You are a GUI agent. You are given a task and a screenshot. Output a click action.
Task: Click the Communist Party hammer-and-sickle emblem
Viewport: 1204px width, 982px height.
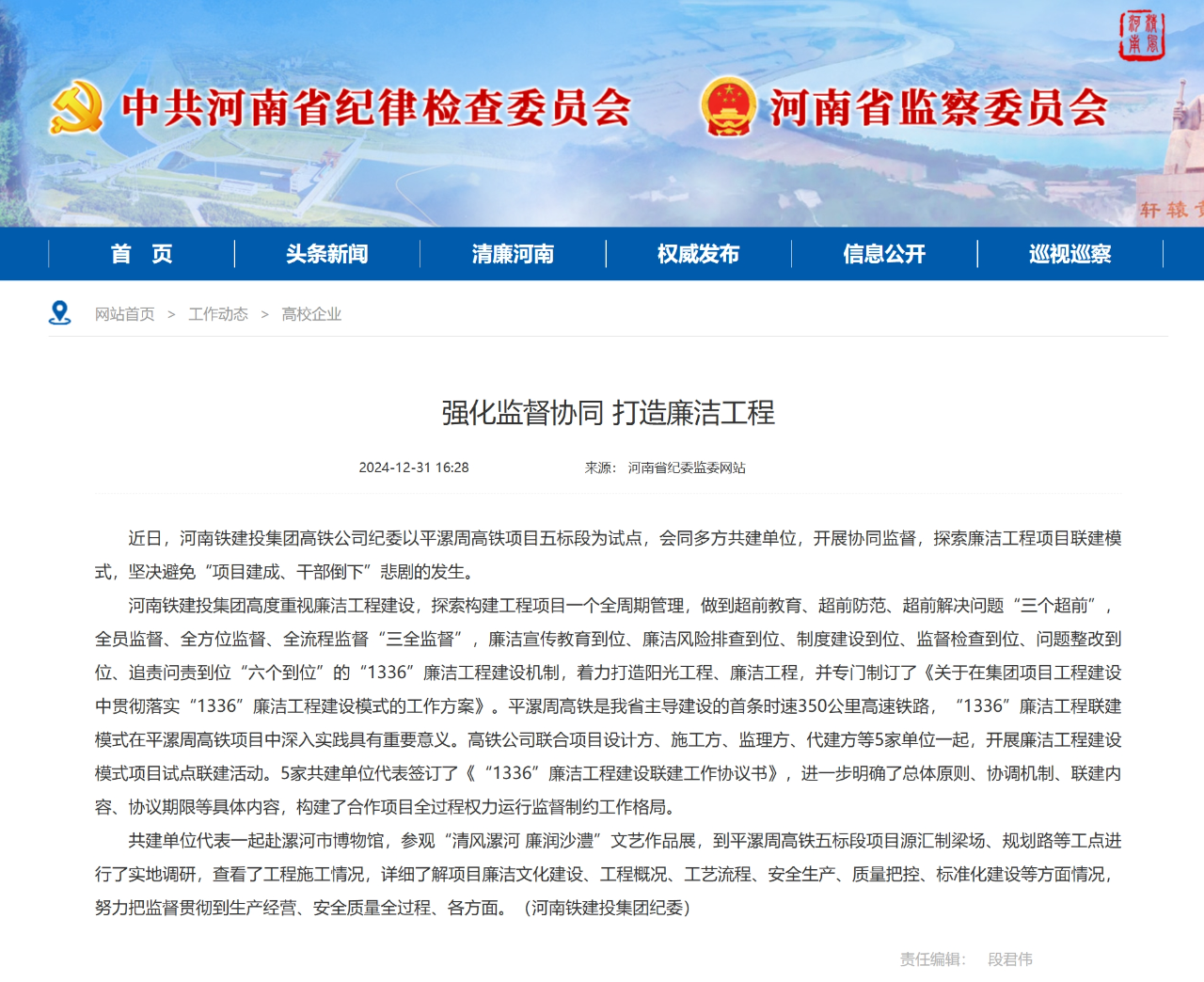(x=76, y=107)
